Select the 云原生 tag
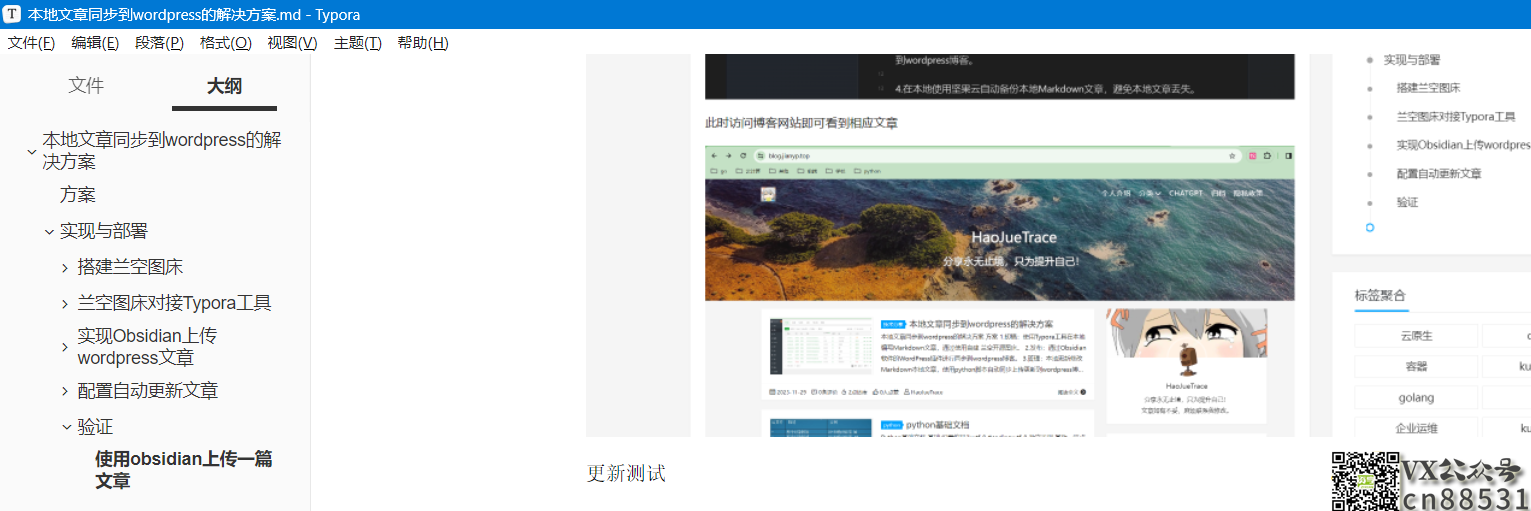 pyautogui.click(x=1416, y=336)
